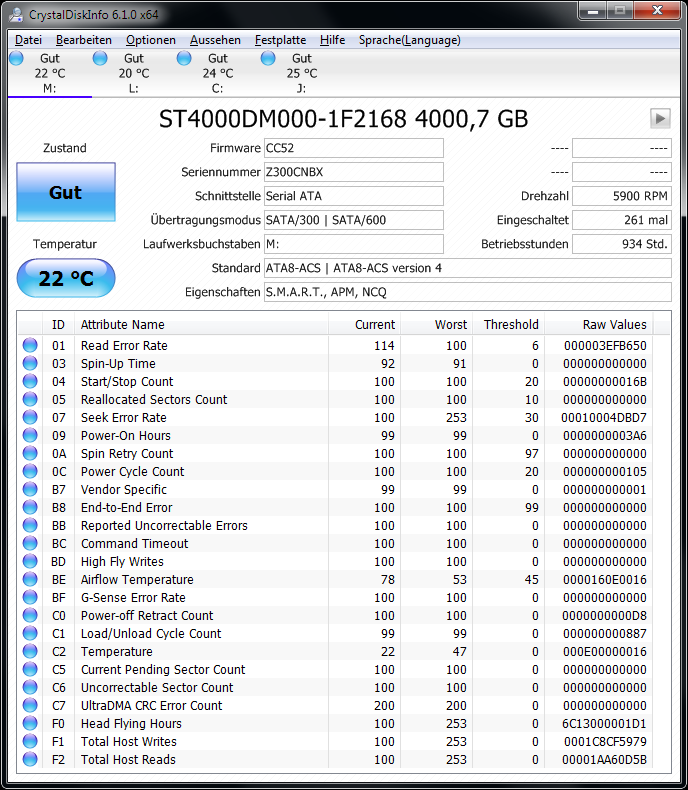Image resolution: width=688 pixels, height=790 pixels.
Task: Click the status orb for High Fly Writes
Action: 30,561
